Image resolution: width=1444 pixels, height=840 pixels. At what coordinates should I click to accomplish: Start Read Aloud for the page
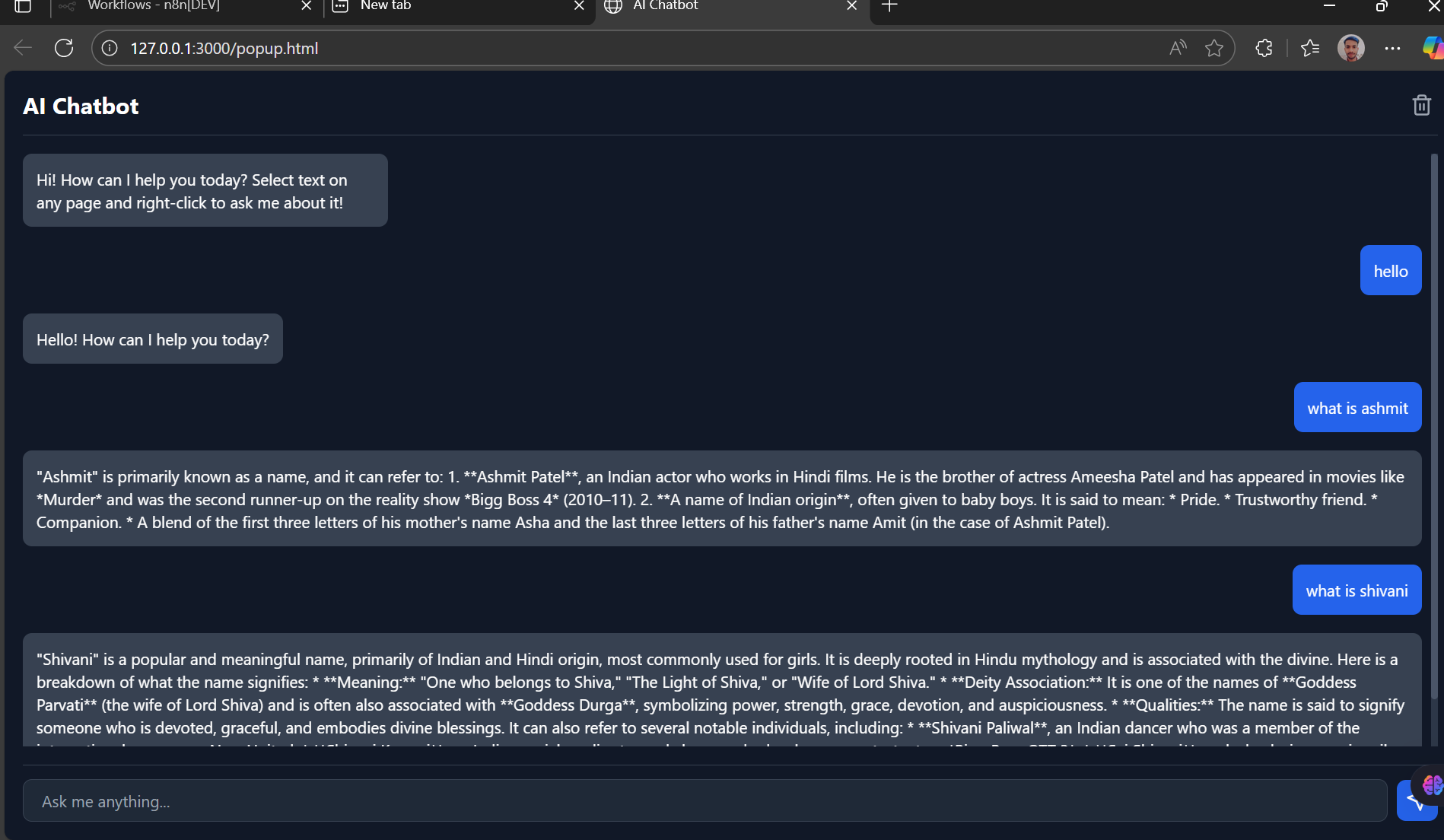[1176, 47]
